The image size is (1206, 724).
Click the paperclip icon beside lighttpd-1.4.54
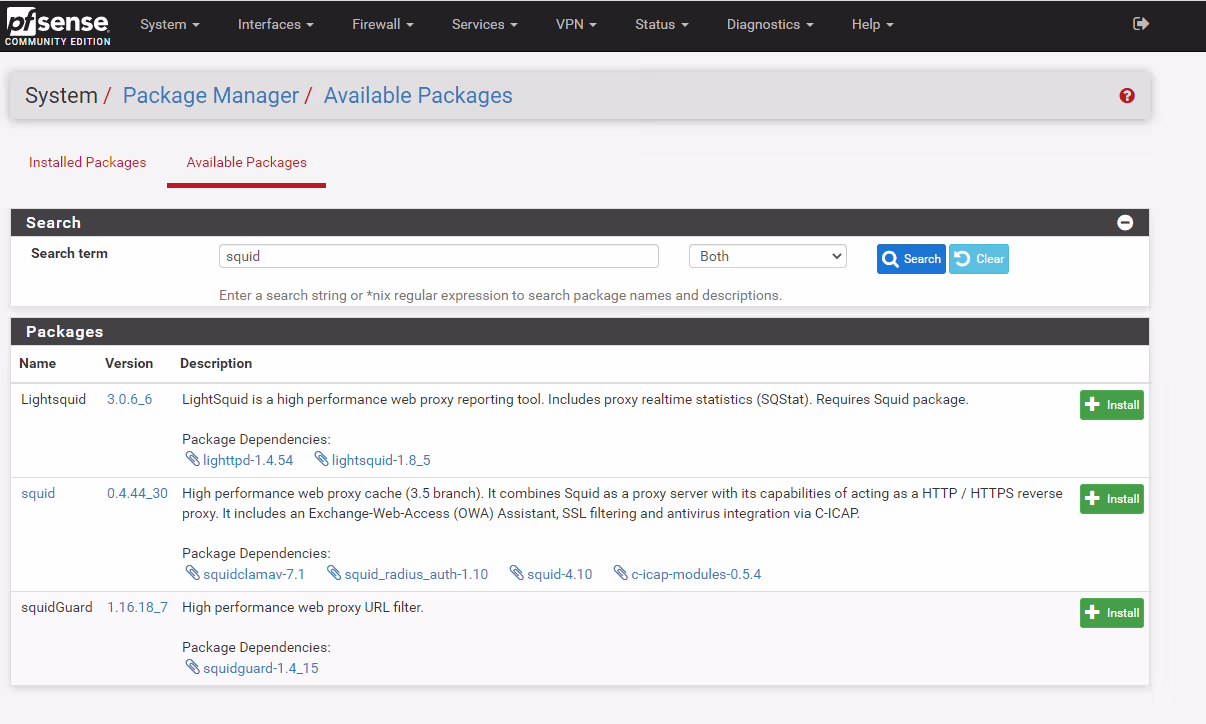(x=192, y=459)
